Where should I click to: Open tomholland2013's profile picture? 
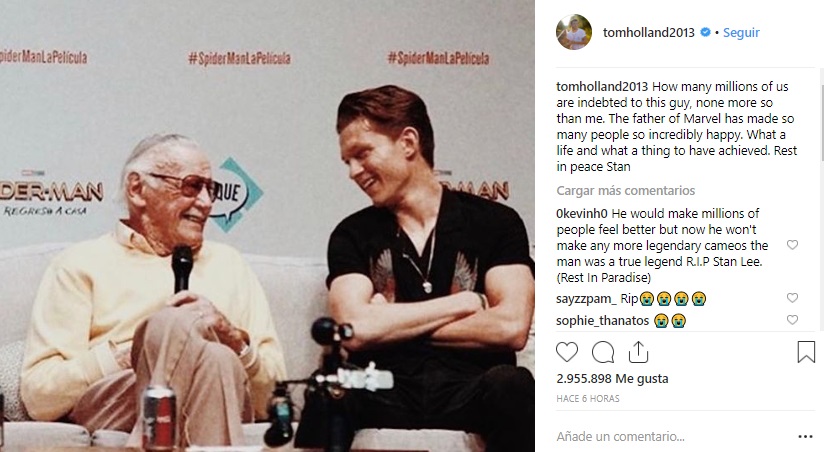coord(574,32)
